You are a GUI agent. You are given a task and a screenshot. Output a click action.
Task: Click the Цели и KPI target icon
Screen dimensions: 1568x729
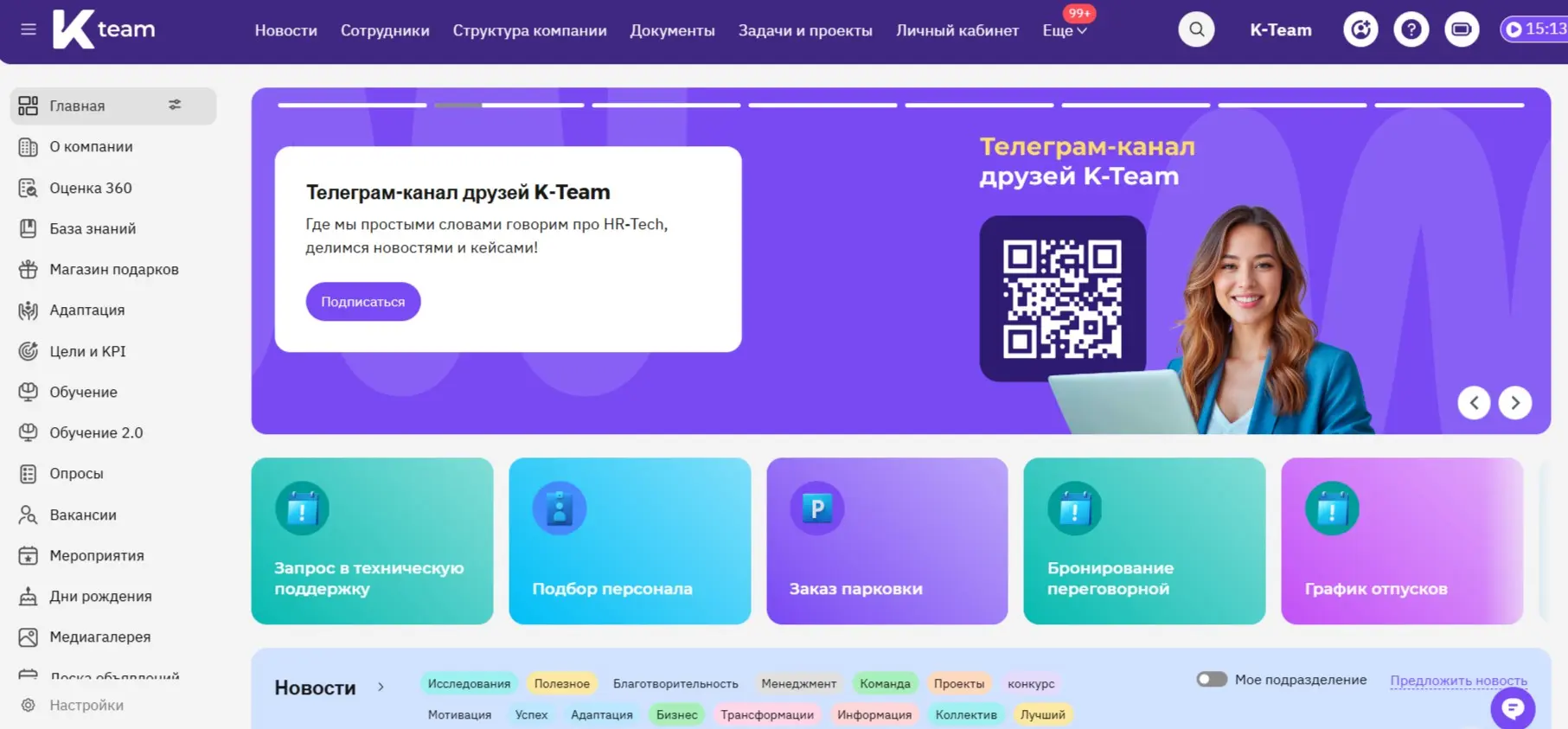29,351
